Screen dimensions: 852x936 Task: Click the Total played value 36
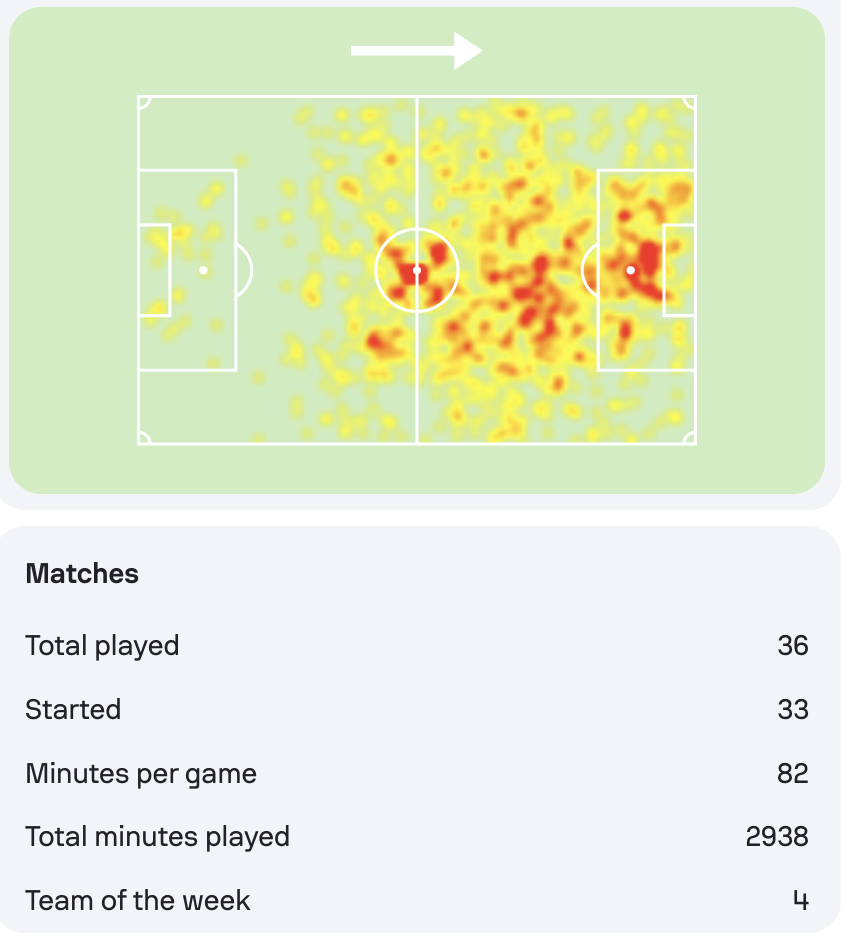(793, 645)
